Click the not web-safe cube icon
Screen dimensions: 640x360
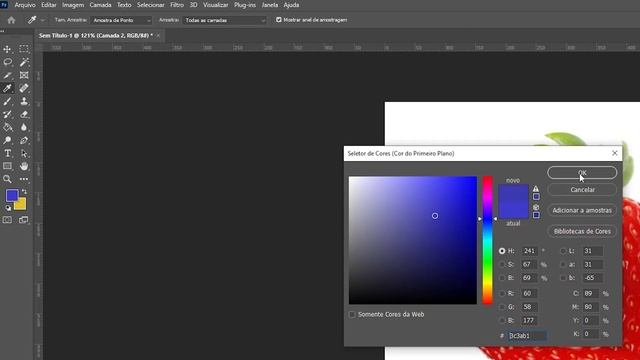click(536, 207)
